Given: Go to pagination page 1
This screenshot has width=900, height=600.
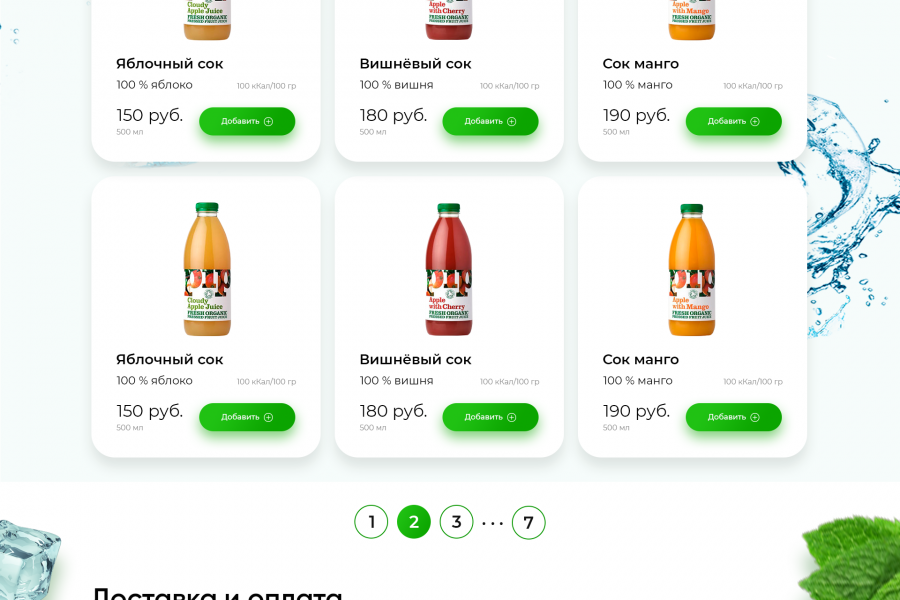Looking at the screenshot, I should pyautogui.click(x=371, y=522).
